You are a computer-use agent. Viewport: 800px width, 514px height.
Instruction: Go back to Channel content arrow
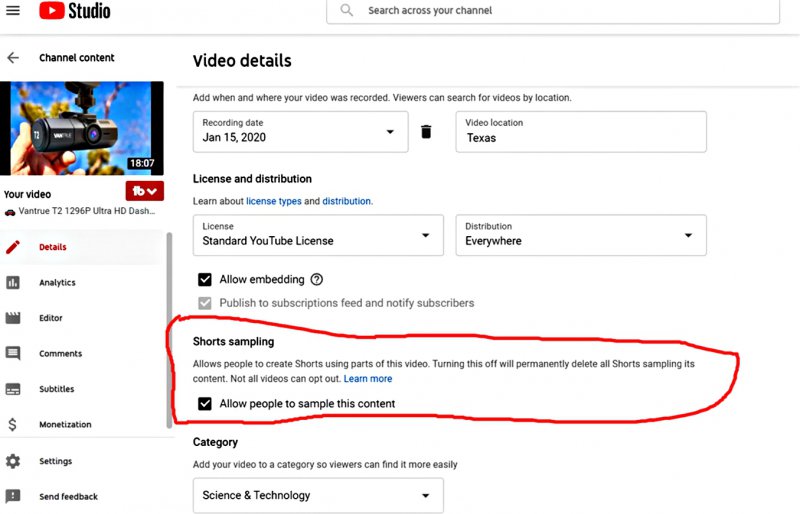coord(13,58)
